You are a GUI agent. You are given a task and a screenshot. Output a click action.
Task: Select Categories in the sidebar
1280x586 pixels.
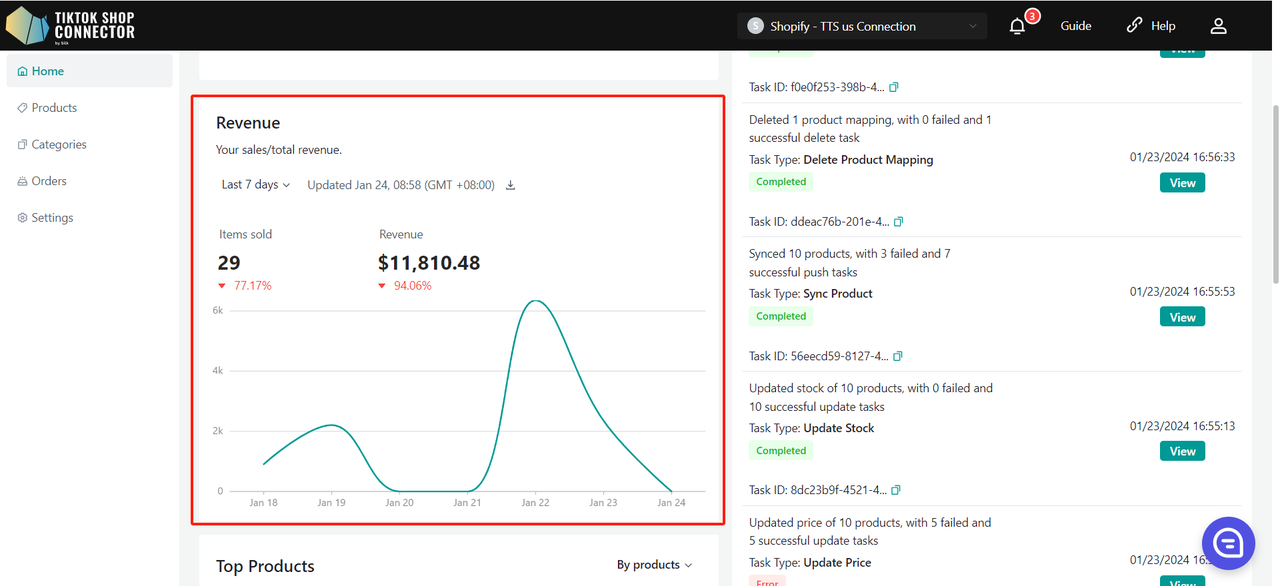click(x=58, y=145)
